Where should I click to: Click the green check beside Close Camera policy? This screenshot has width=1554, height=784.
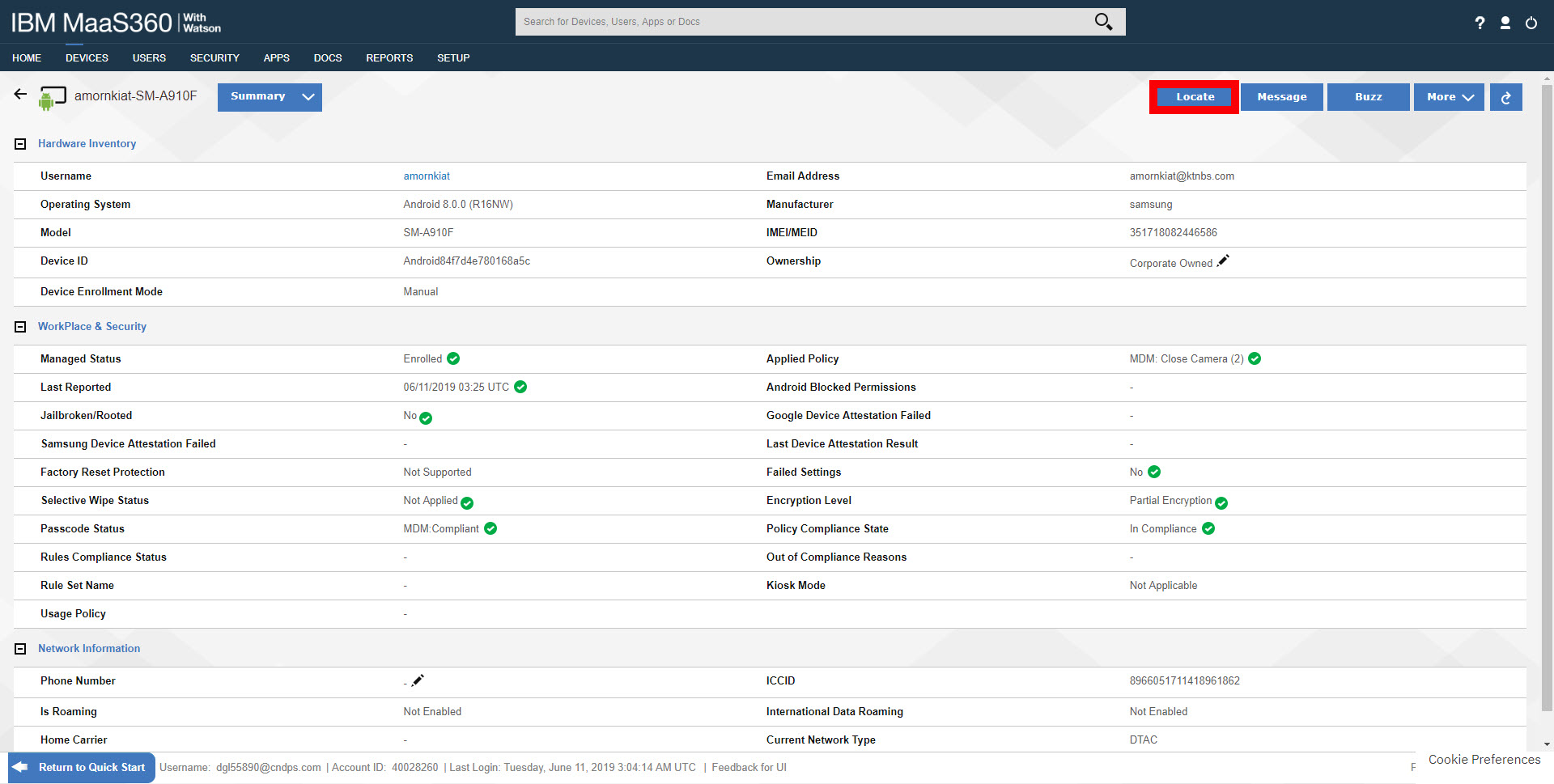click(1255, 358)
